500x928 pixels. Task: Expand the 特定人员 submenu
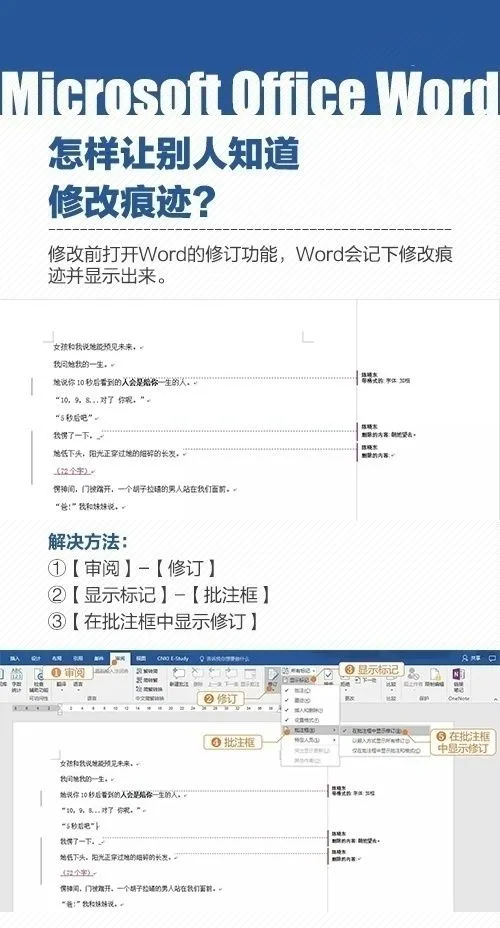click(310, 740)
